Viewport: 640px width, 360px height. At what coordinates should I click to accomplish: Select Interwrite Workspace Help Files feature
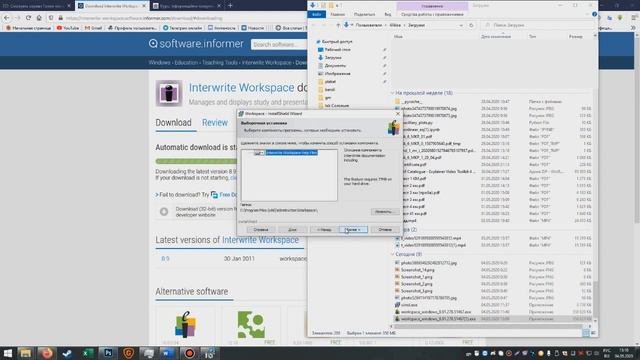291,152
